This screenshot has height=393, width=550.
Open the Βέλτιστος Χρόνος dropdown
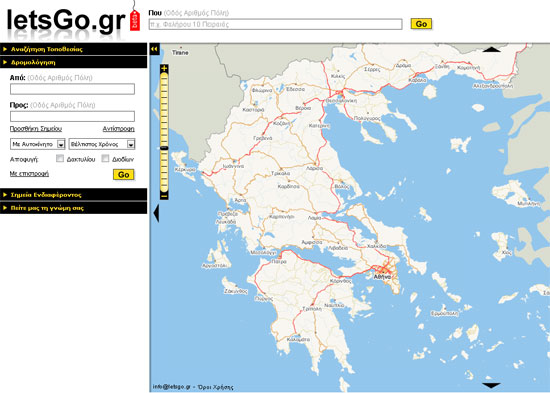point(102,144)
